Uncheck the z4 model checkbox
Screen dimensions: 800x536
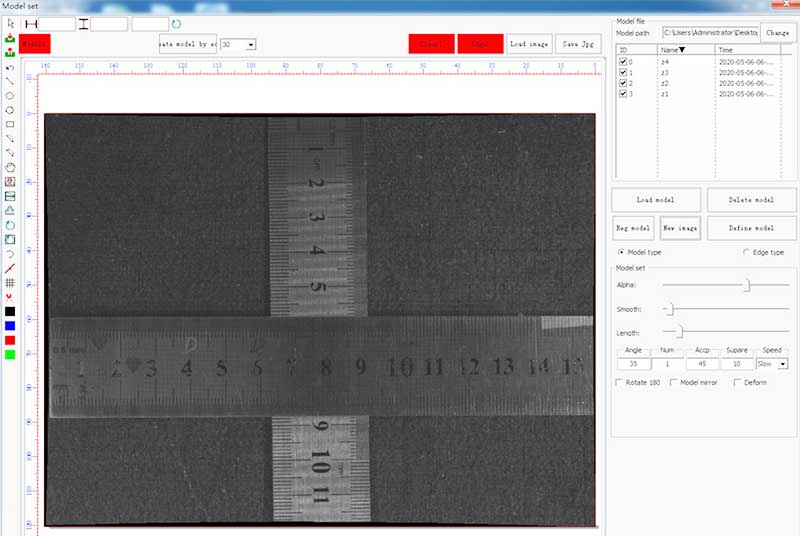pyautogui.click(x=623, y=62)
